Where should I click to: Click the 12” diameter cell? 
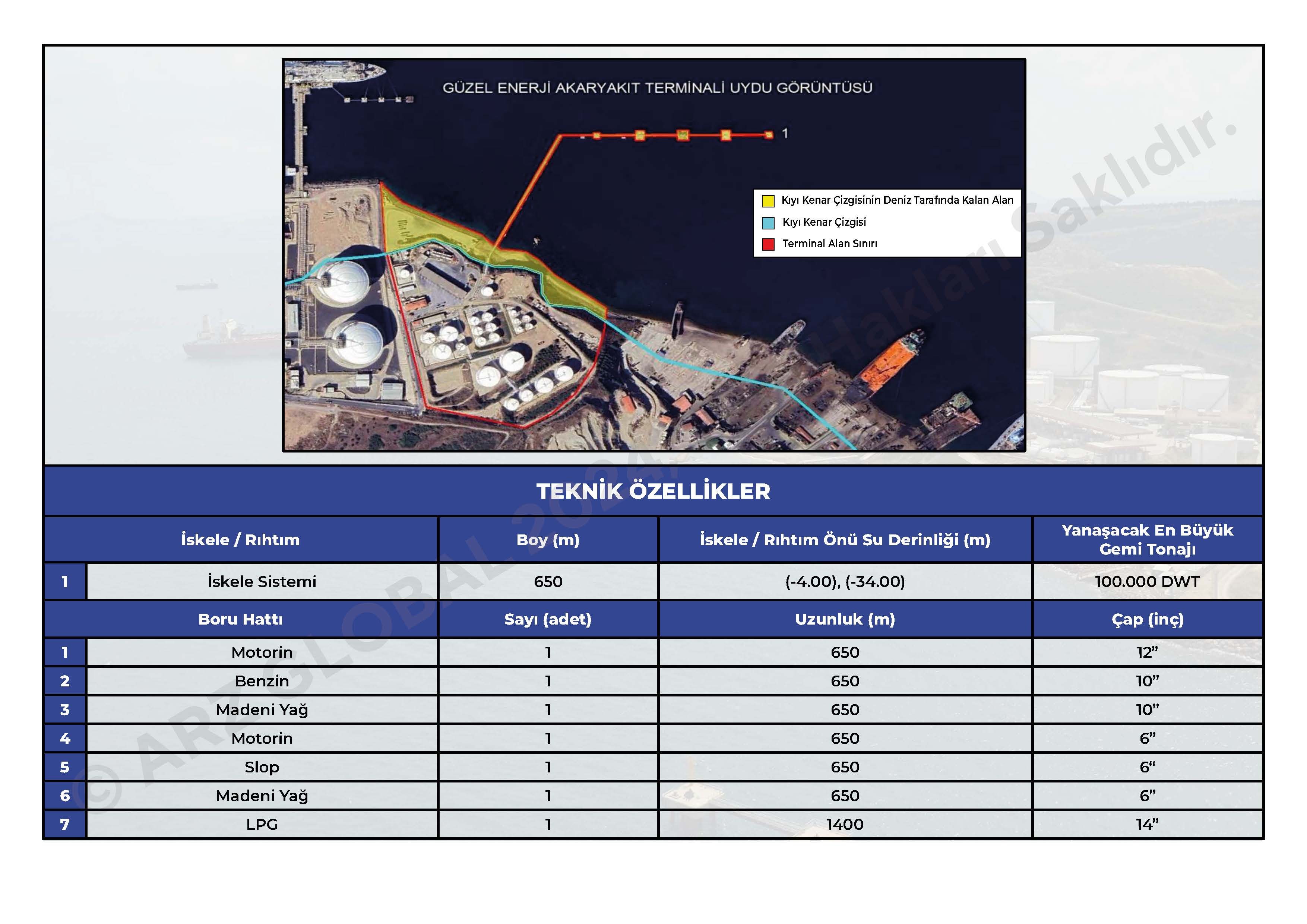(1147, 652)
